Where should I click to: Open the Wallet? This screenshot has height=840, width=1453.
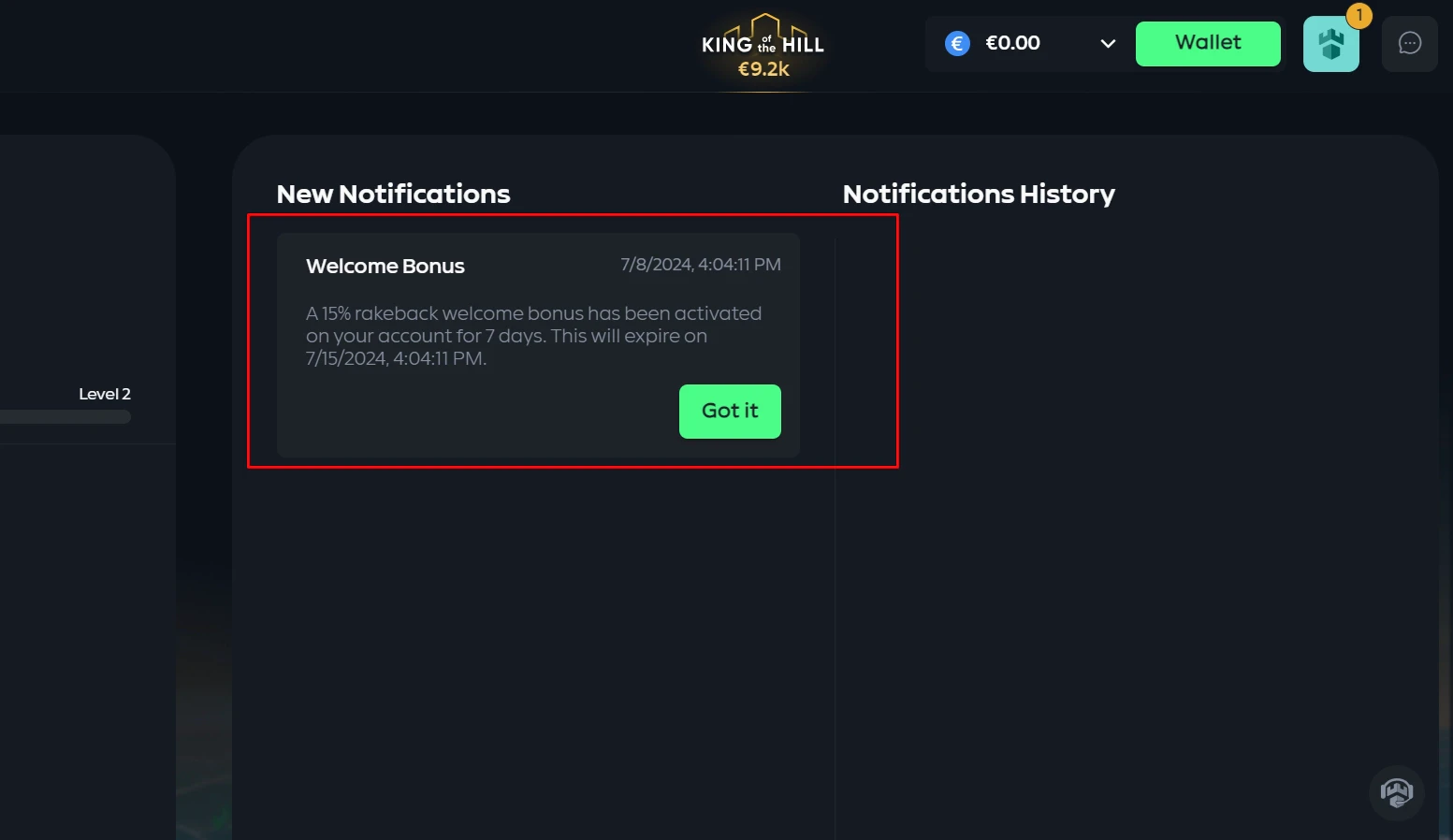pyautogui.click(x=1207, y=44)
